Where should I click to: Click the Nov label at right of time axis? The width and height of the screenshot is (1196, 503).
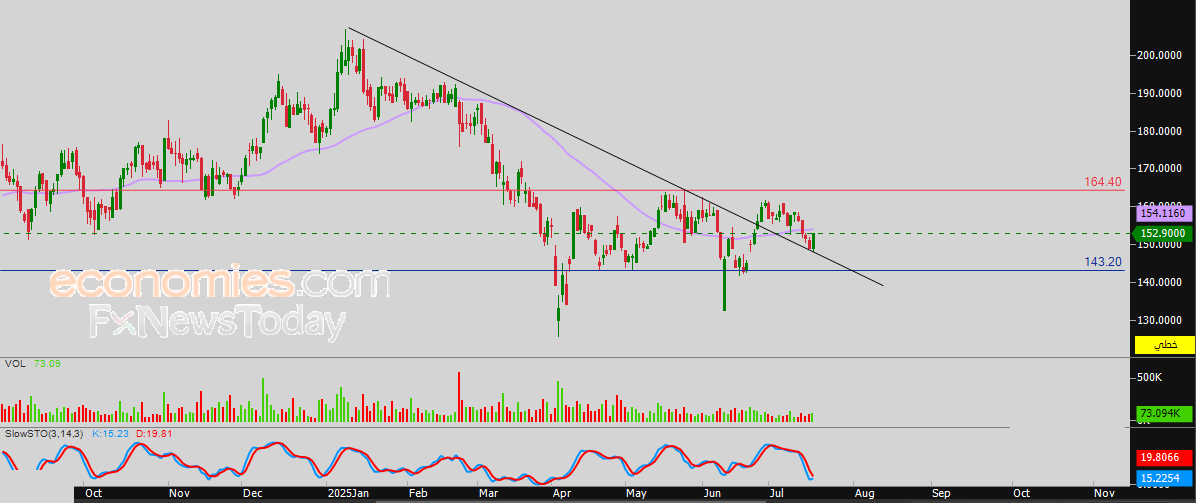coord(1102,493)
